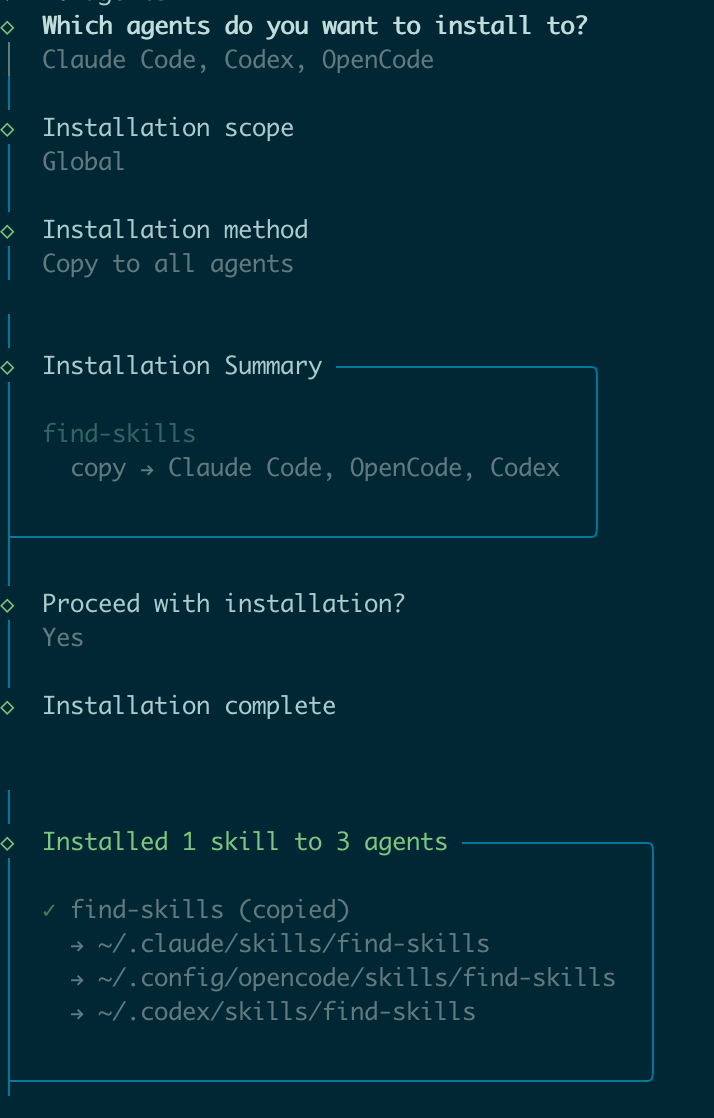Click the "Global" scope answer

point(83,162)
